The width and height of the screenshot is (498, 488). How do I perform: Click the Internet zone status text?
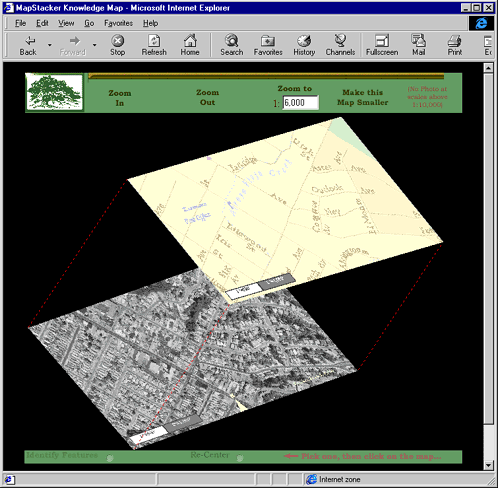(x=340, y=480)
